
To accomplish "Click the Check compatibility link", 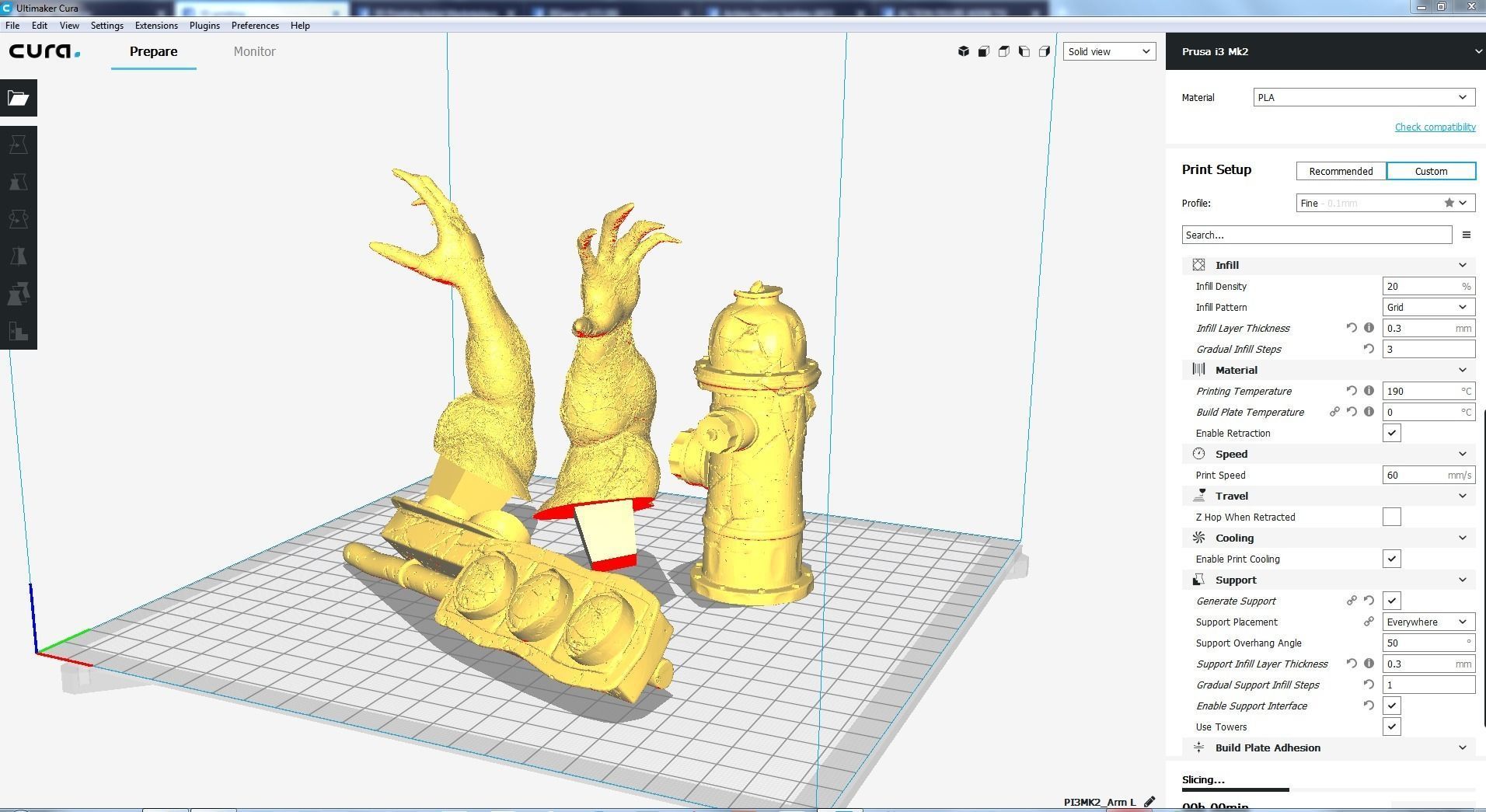I will tap(1435, 127).
